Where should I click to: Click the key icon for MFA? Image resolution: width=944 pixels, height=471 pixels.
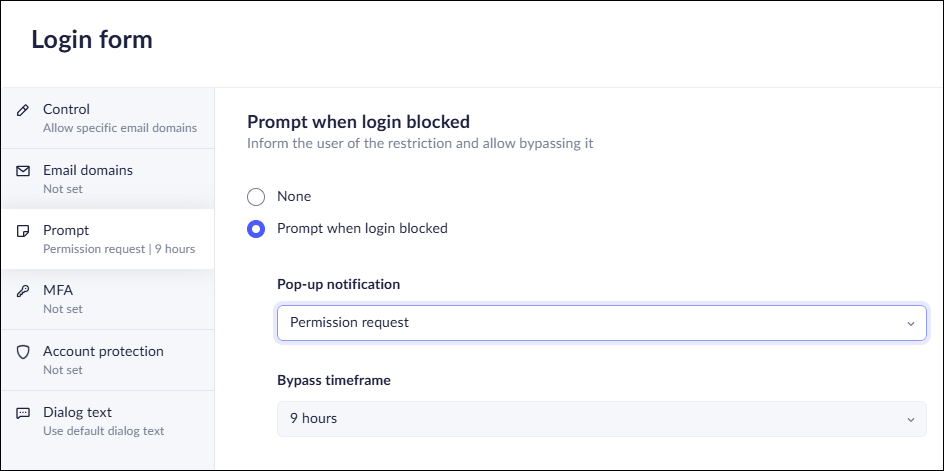[23, 291]
